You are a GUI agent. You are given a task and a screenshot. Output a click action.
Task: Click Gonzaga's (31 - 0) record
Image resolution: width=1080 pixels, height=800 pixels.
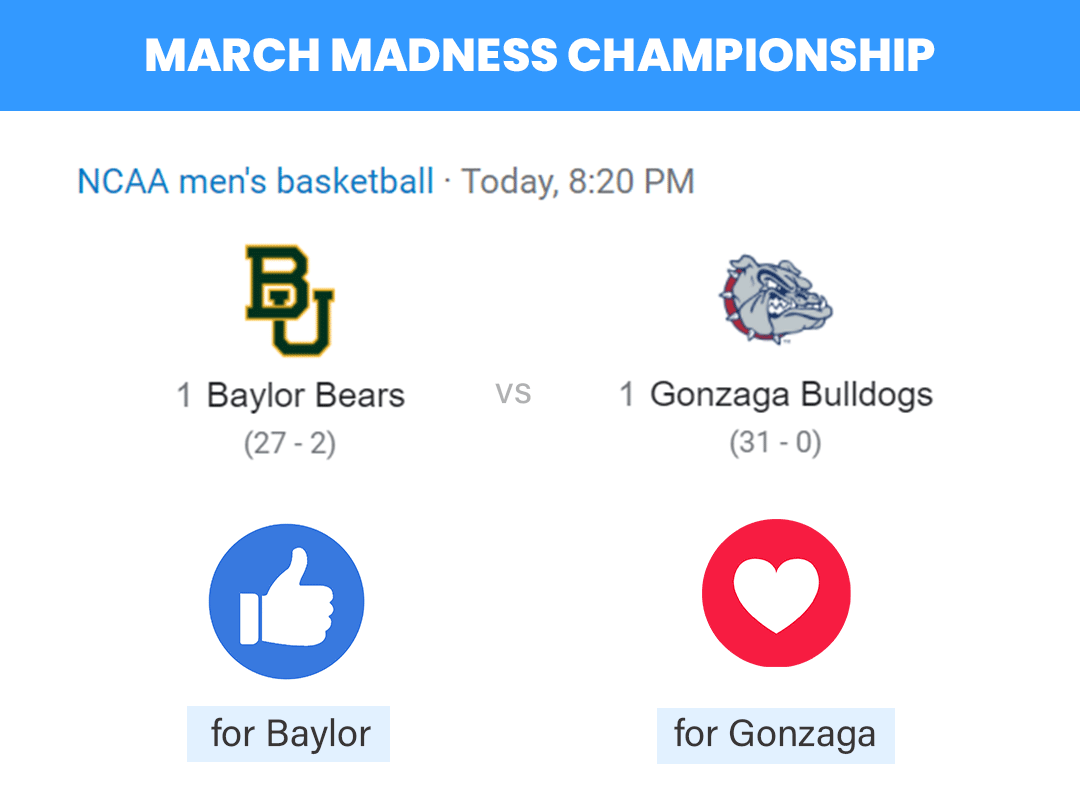click(x=776, y=442)
